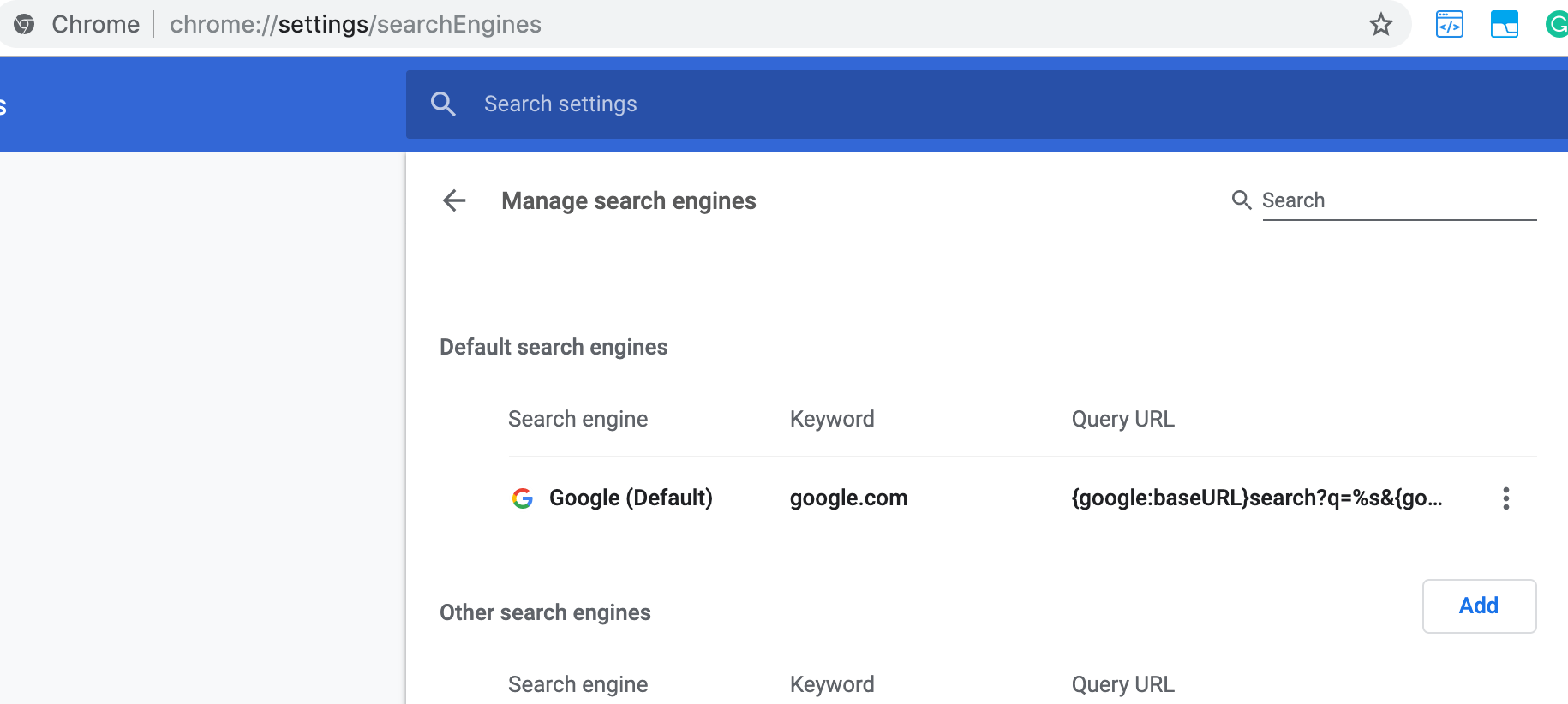The height and width of the screenshot is (704, 1568).
Task: Open the Grammarly extension icon
Action: pyautogui.click(x=1557, y=24)
